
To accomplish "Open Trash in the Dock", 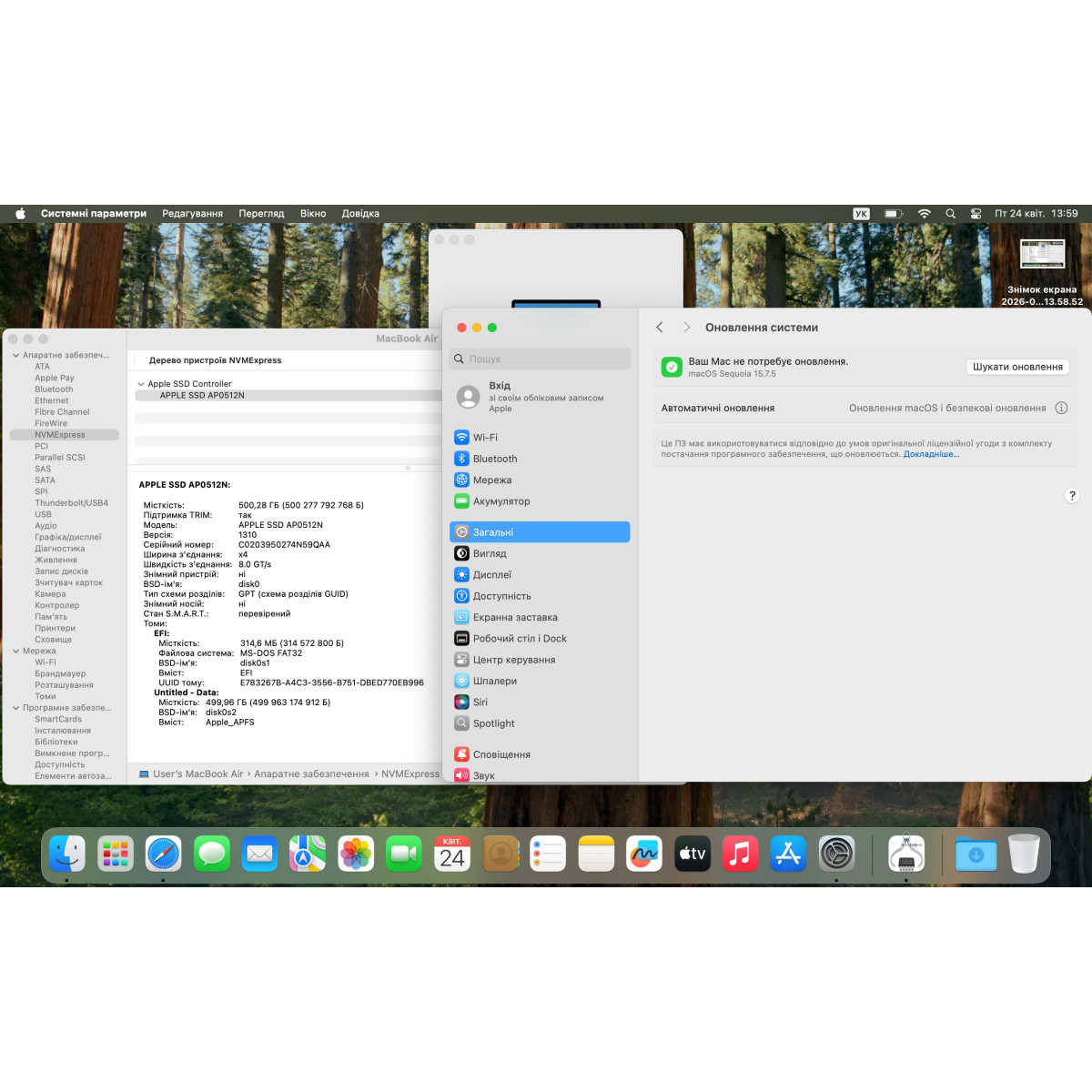I will coord(1024,854).
